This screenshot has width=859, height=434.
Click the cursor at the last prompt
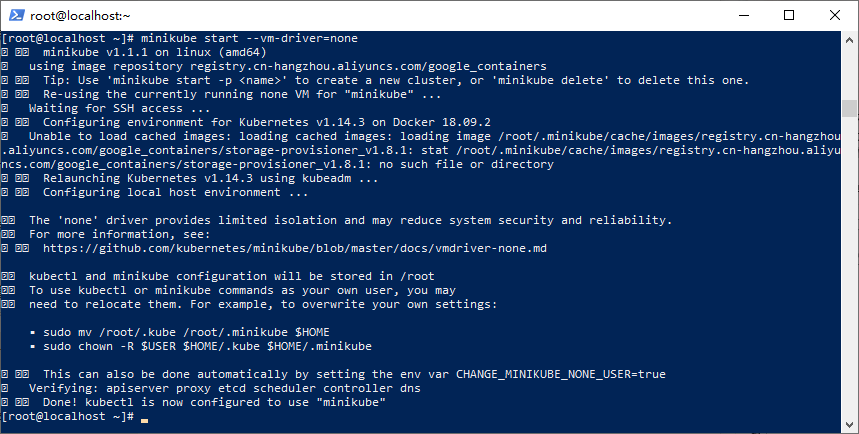point(145,416)
